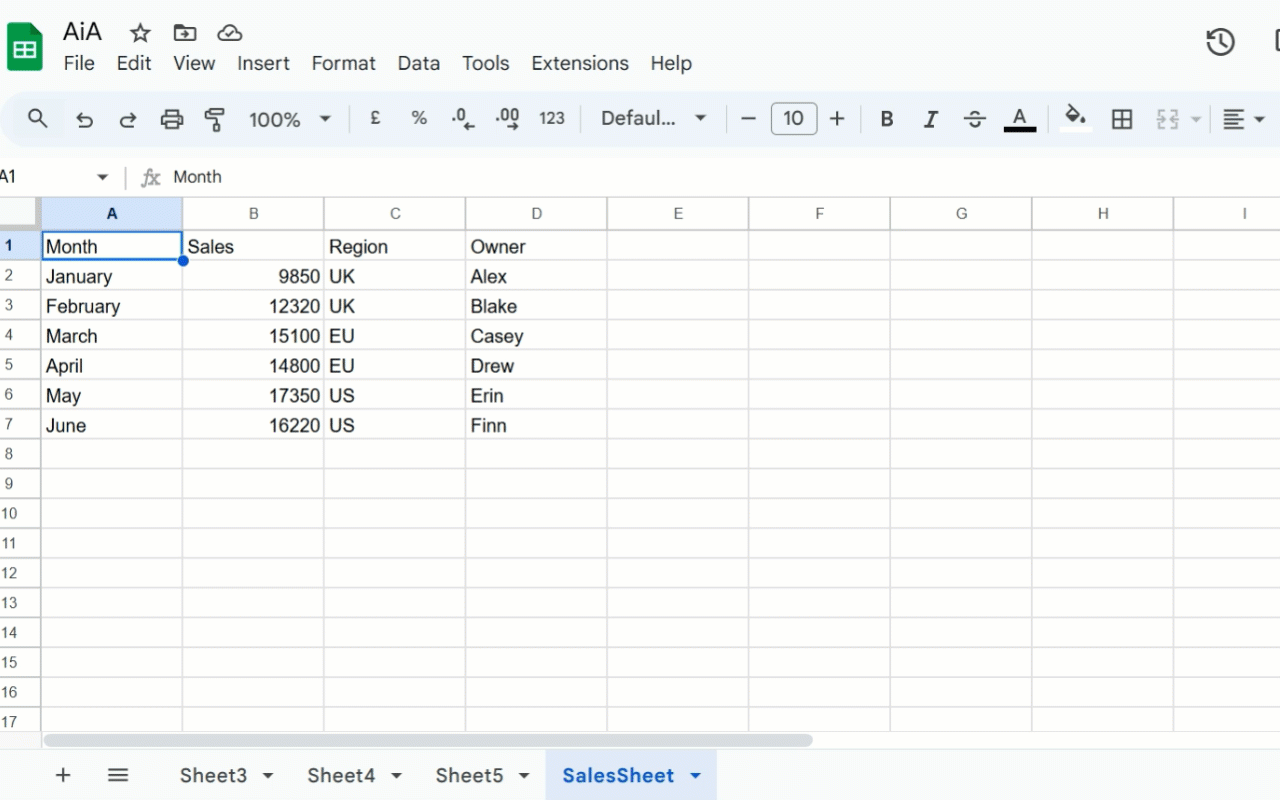Click the Print icon
The height and width of the screenshot is (800, 1280).
pos(171,118)
